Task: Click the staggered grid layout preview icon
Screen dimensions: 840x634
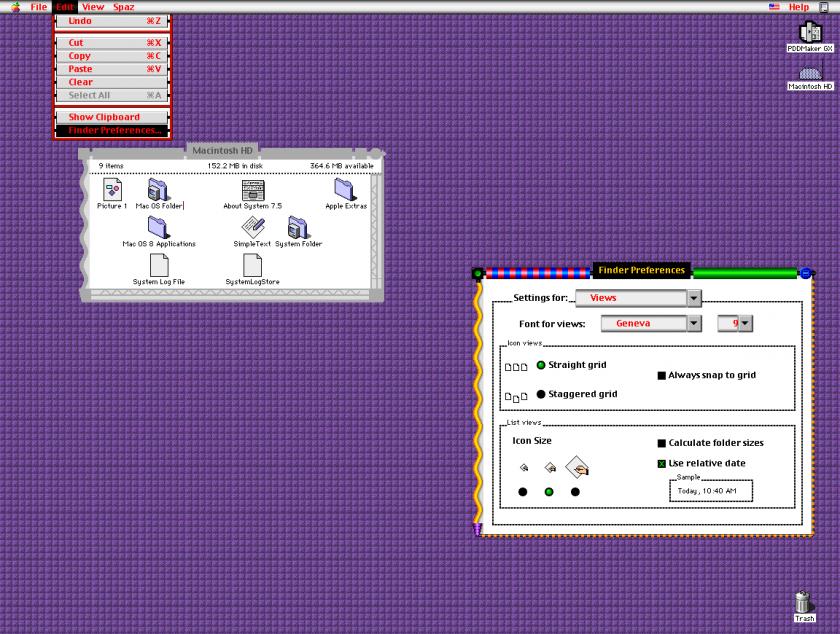Action: (x=516, y=397)
